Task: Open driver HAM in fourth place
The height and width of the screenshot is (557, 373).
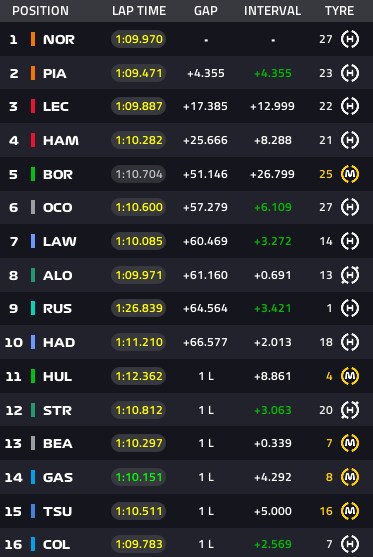Action: (61, 140)
